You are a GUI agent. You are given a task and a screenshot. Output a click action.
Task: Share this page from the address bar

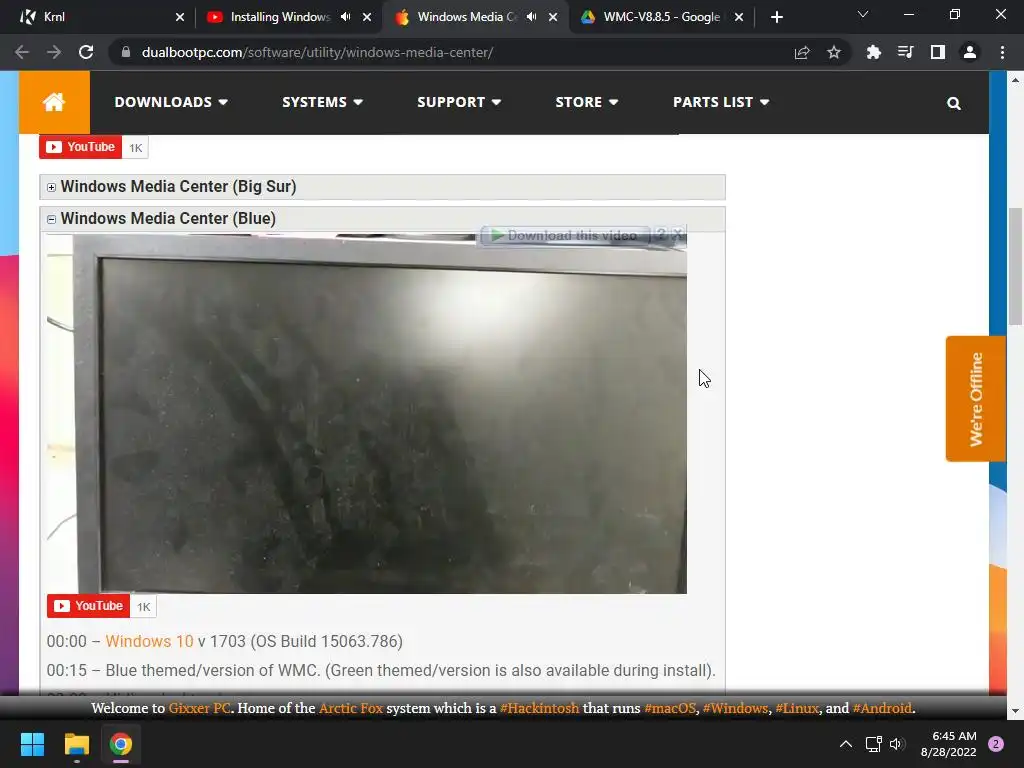pos(802,52)
